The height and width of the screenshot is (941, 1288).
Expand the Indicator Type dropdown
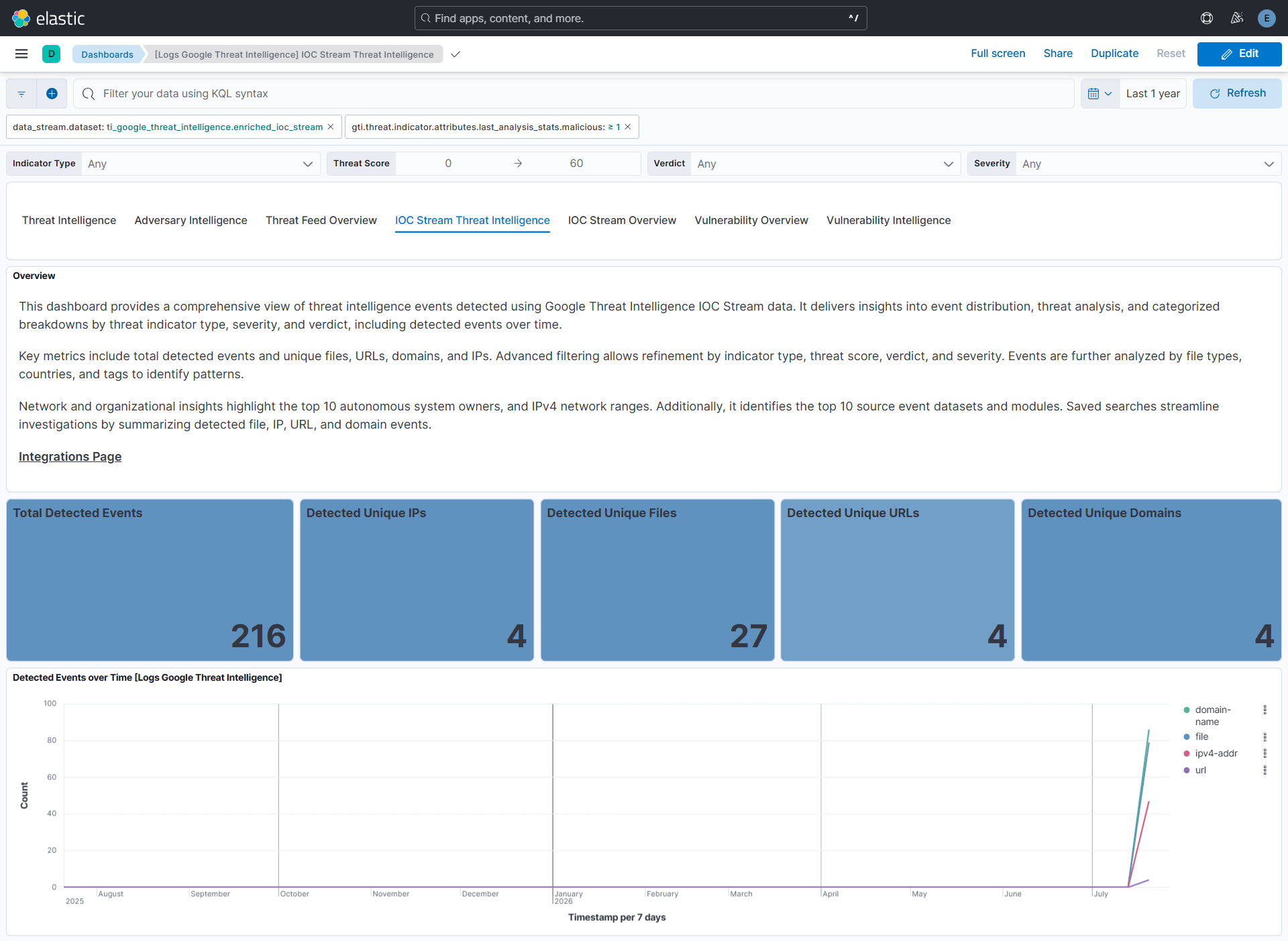tap(201, 164)
